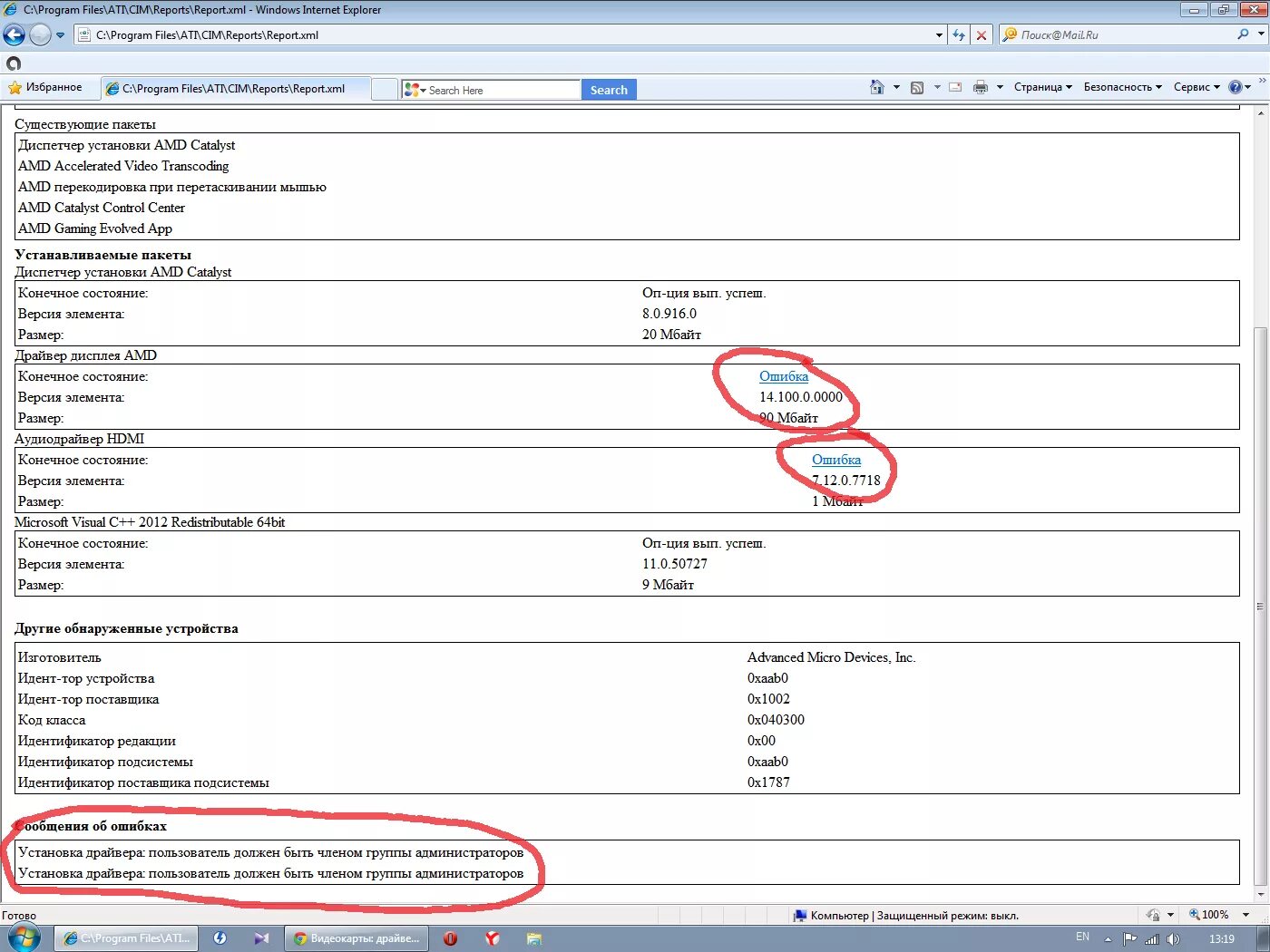
Task: Open the Страница menu
Action: 1043,88
